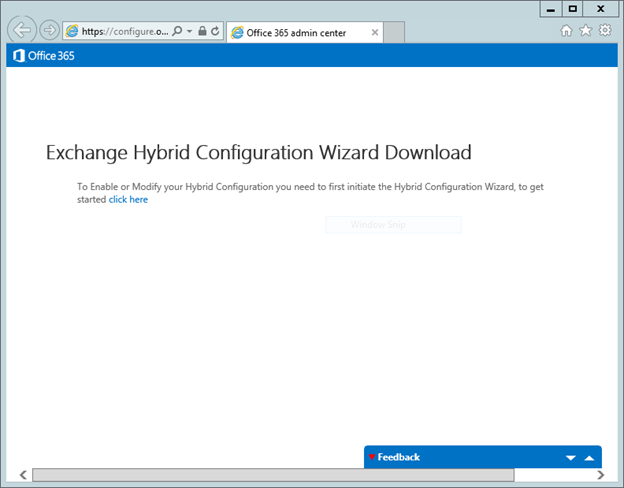Close the Office 365 admin center tab

point(374,33)
